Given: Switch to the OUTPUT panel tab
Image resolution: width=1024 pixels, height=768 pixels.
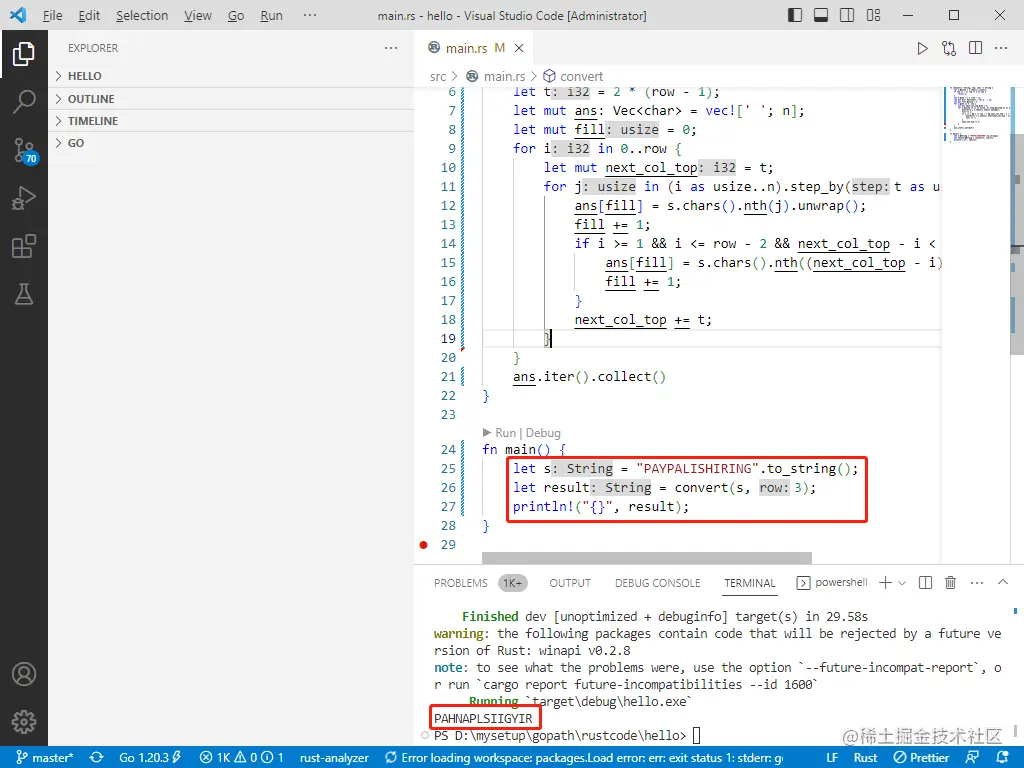Looking at the screenshot, I should tap(570, 583).
